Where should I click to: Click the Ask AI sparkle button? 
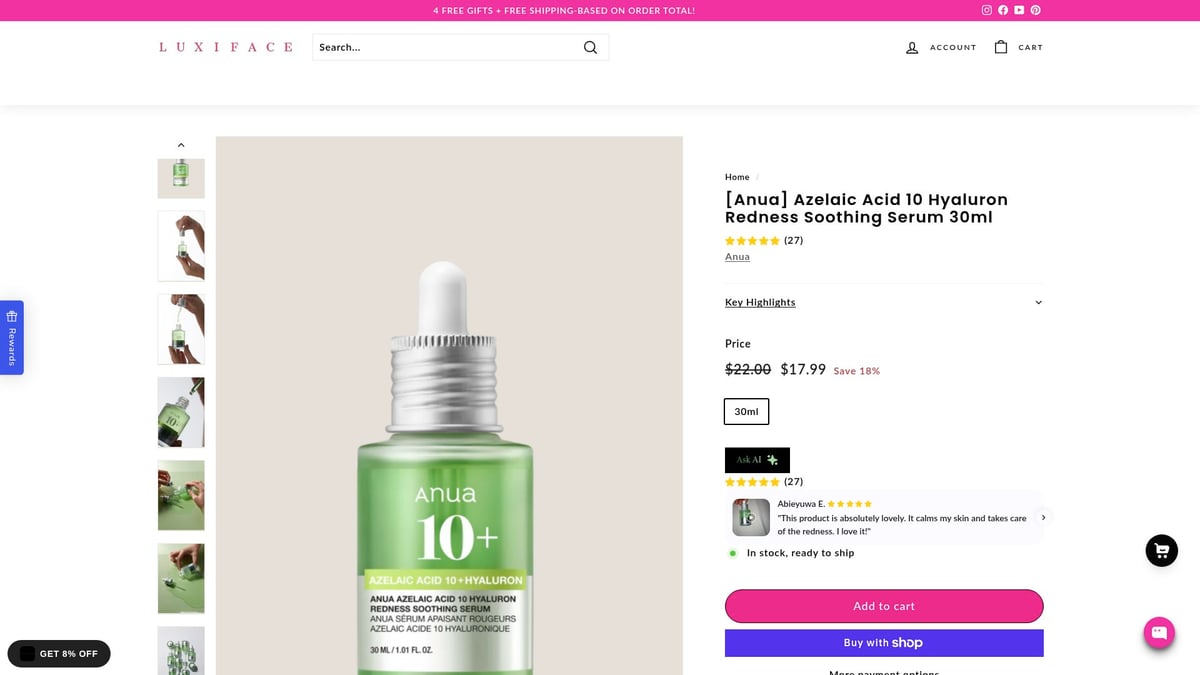pyautogui.click(x=757, y=459)
